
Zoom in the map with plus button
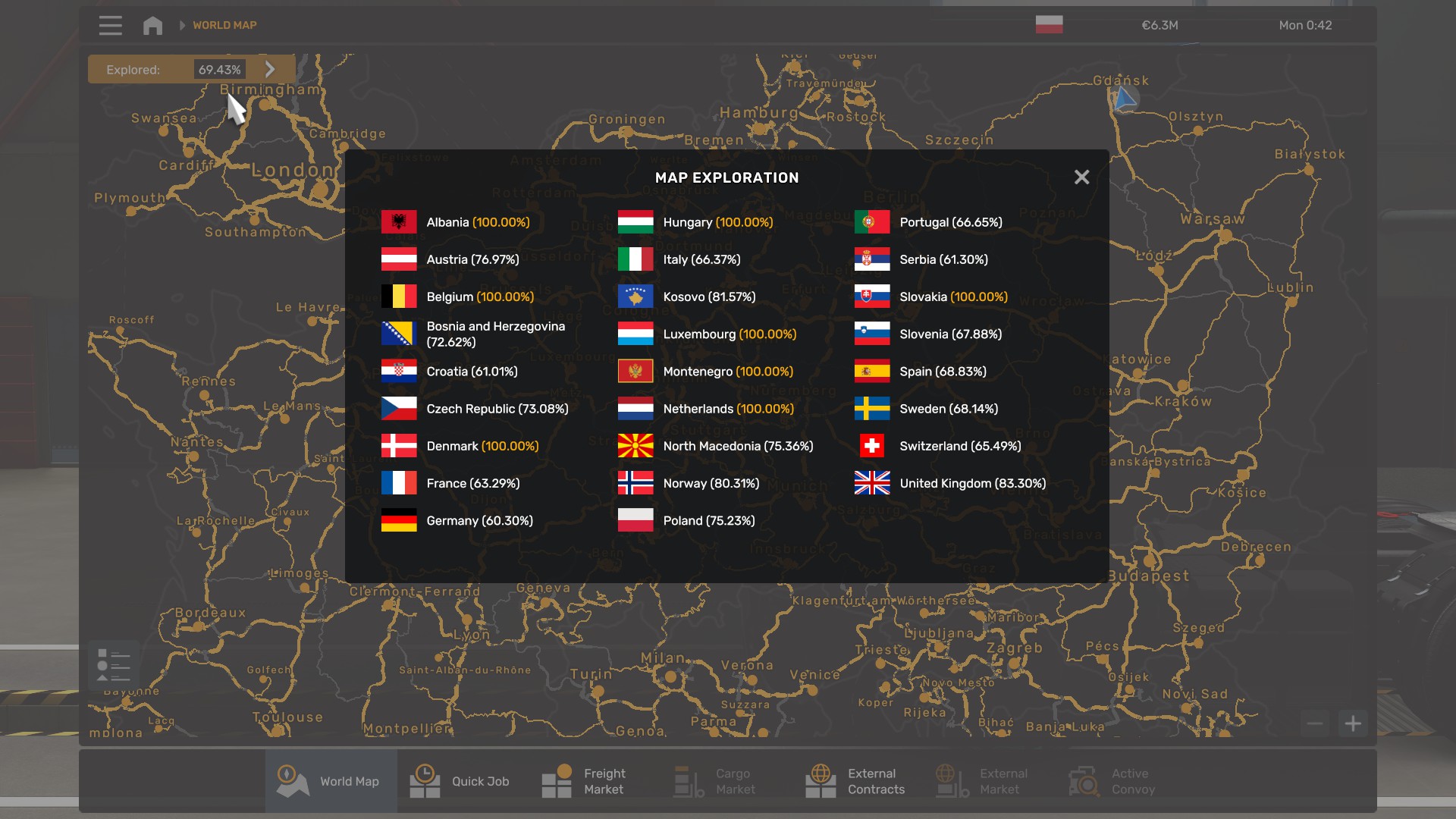[x=1353, y=723]
